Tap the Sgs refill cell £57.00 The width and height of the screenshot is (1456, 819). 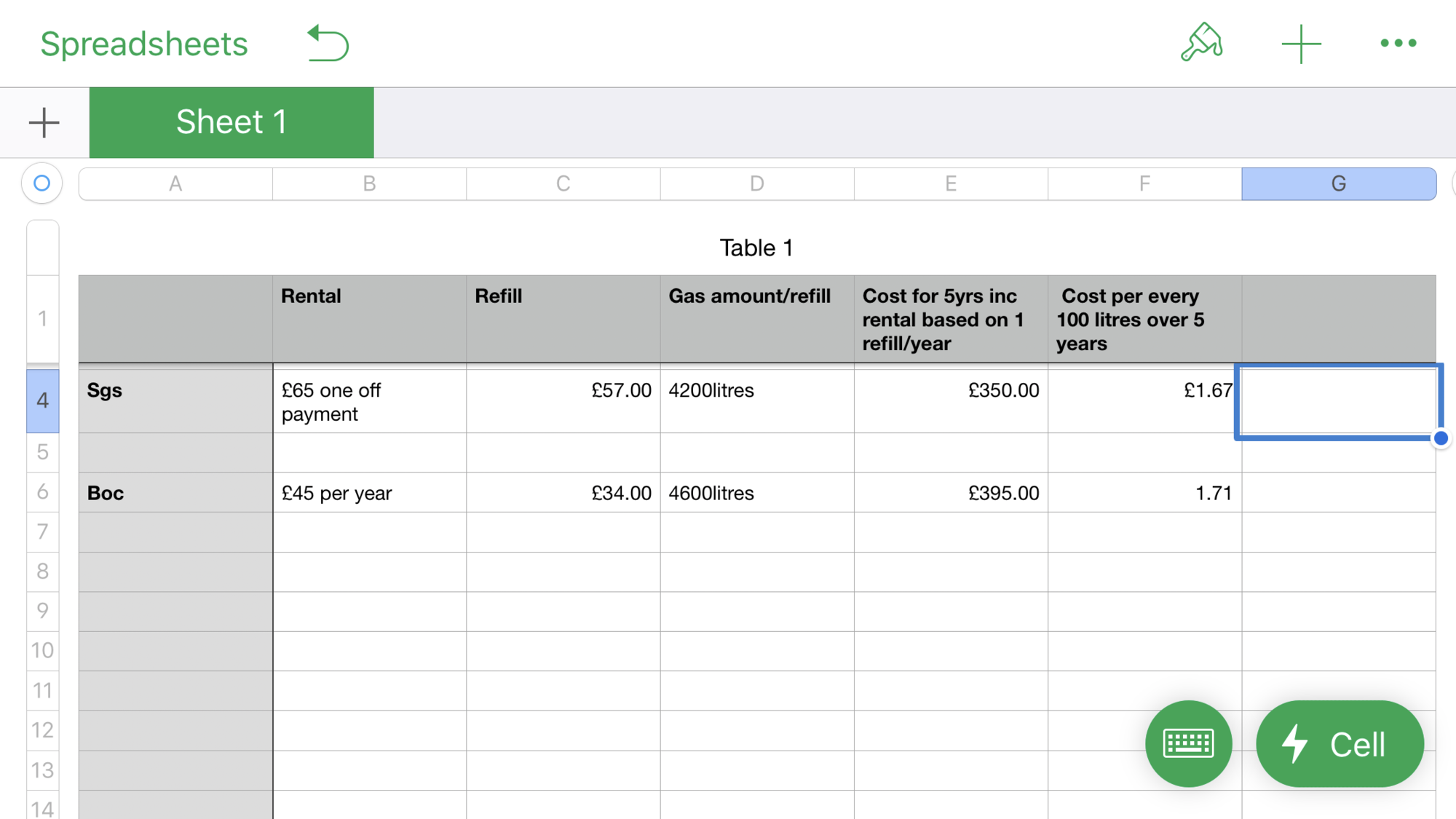(x=563, y=399)
